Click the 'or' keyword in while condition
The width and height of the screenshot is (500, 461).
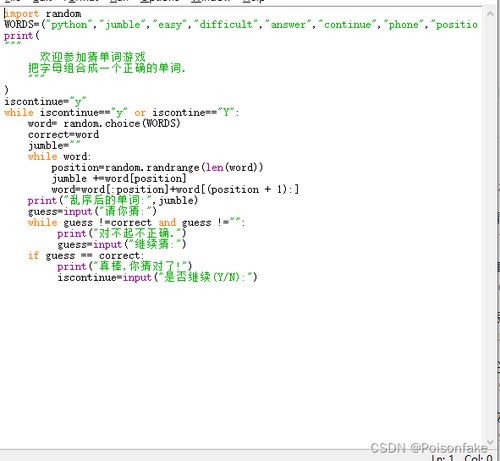(140, 113)
